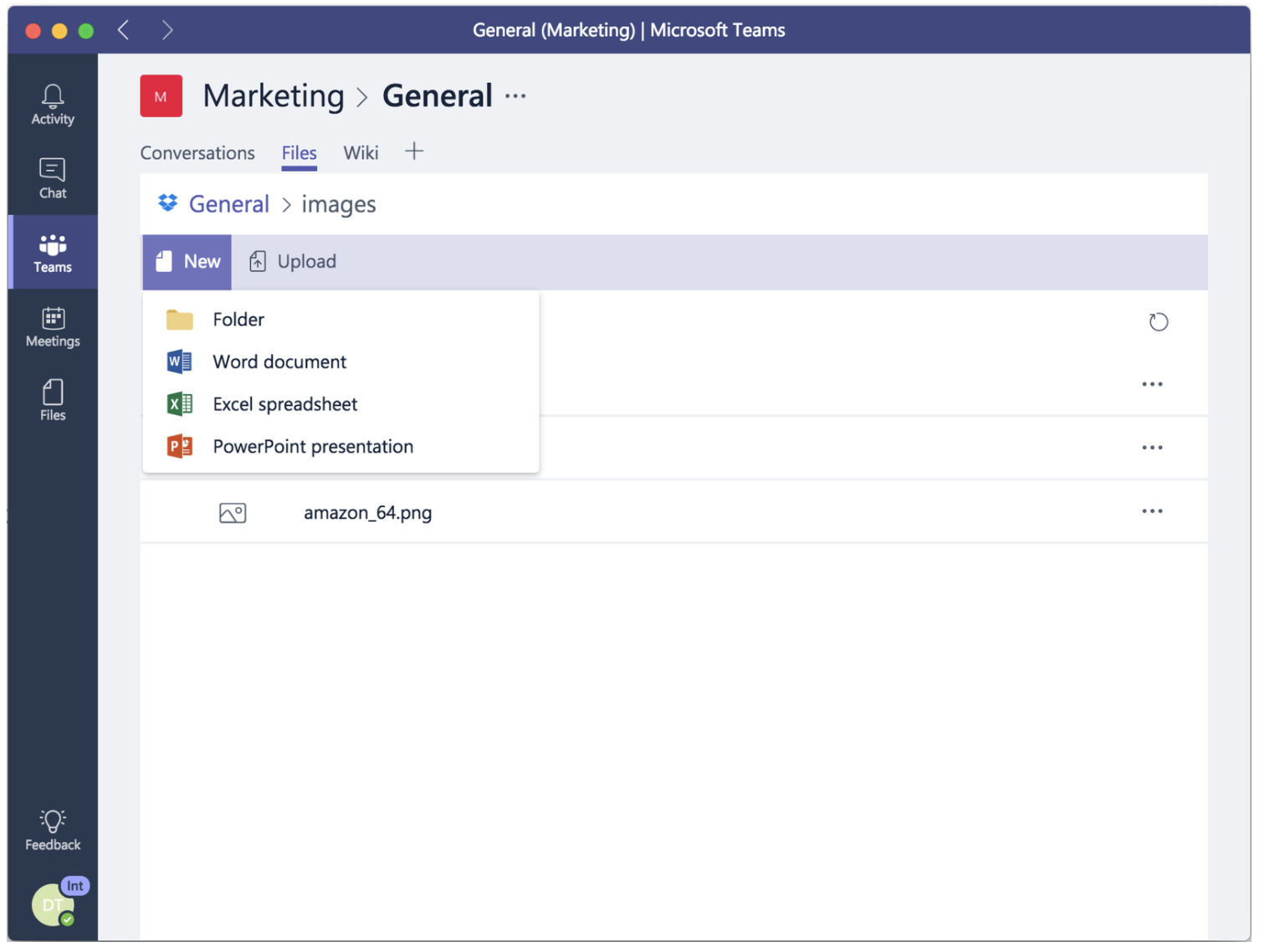Click the red Marketing team avatar

point(161,96)
